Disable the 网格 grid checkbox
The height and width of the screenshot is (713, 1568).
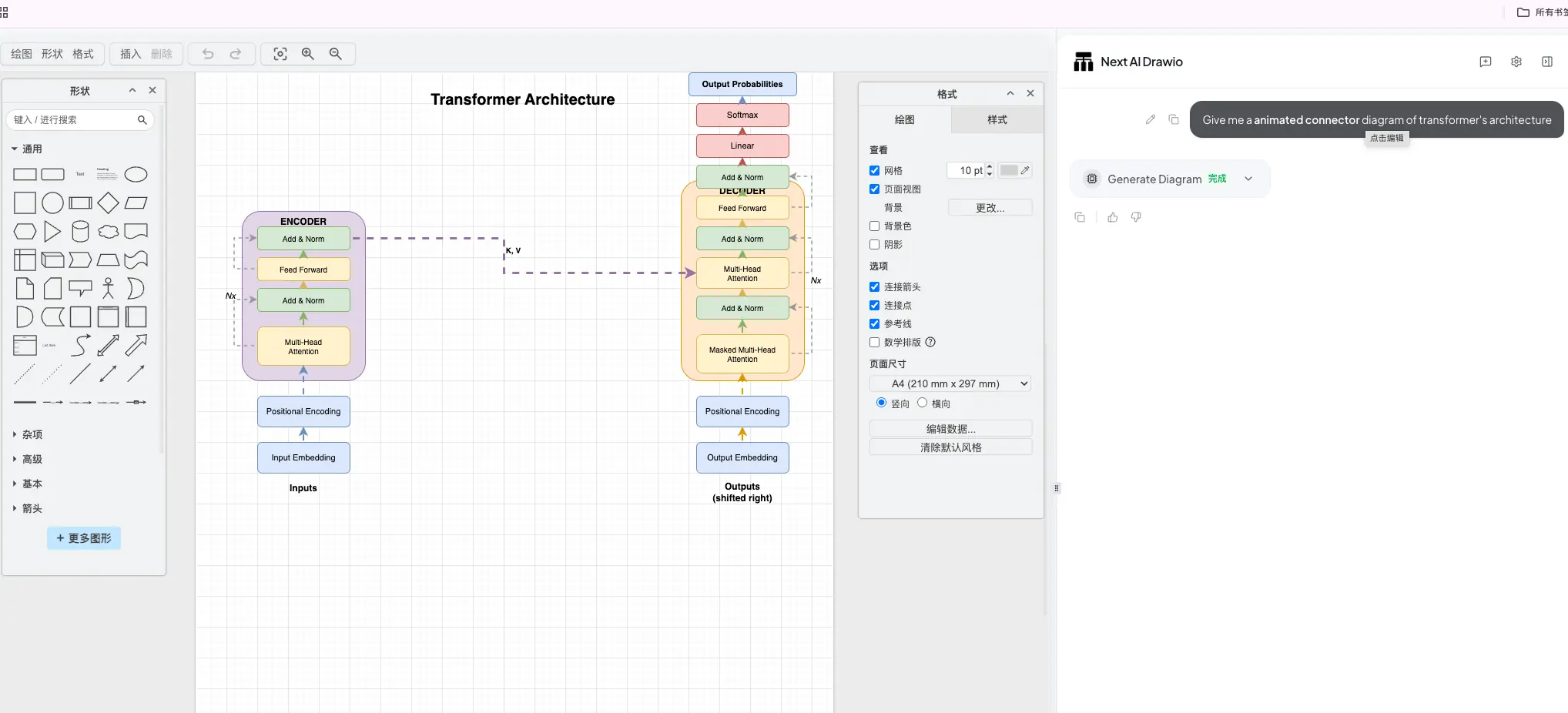click(x=874, y=171)
